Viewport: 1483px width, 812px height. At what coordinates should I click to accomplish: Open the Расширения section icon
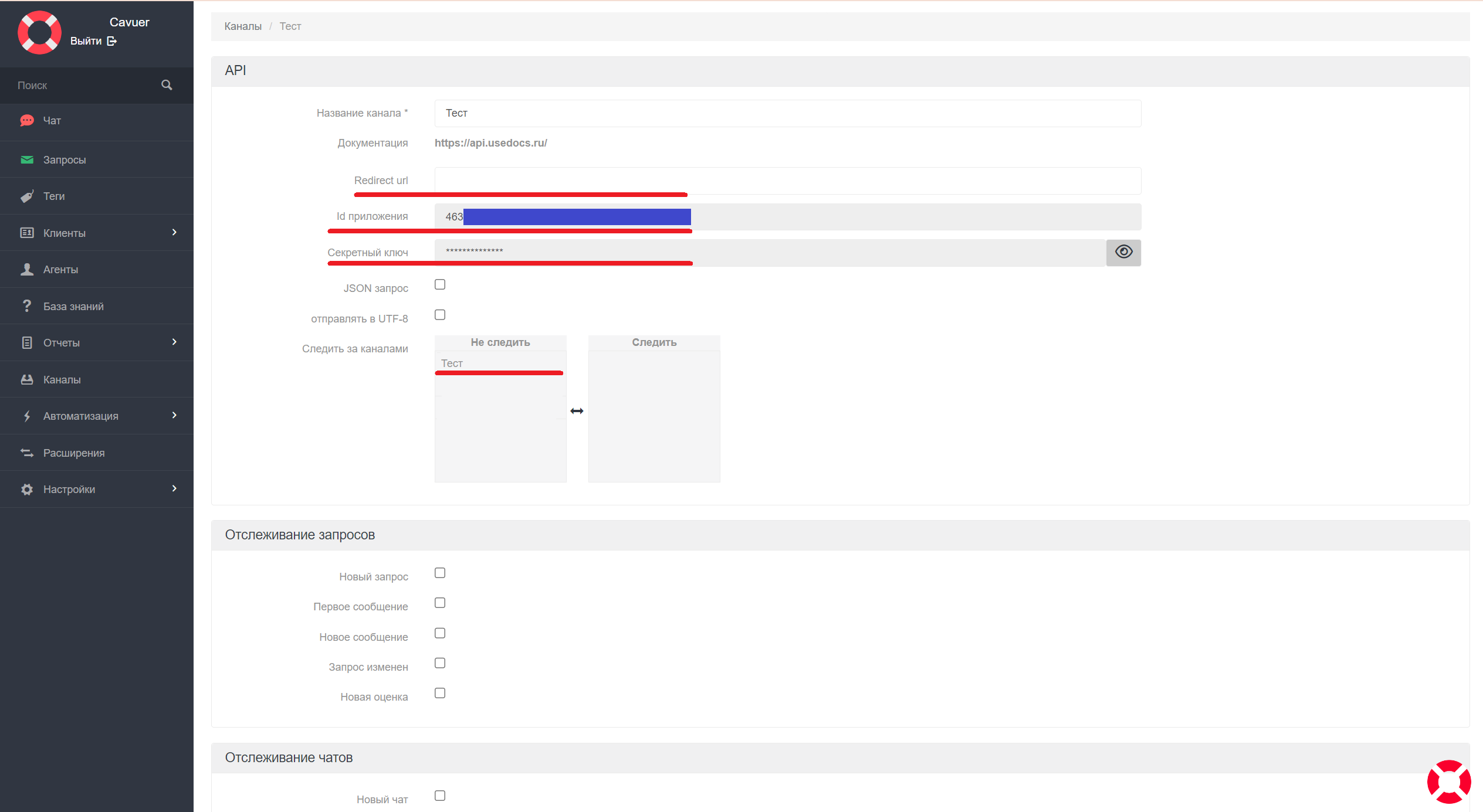[27, 452]
